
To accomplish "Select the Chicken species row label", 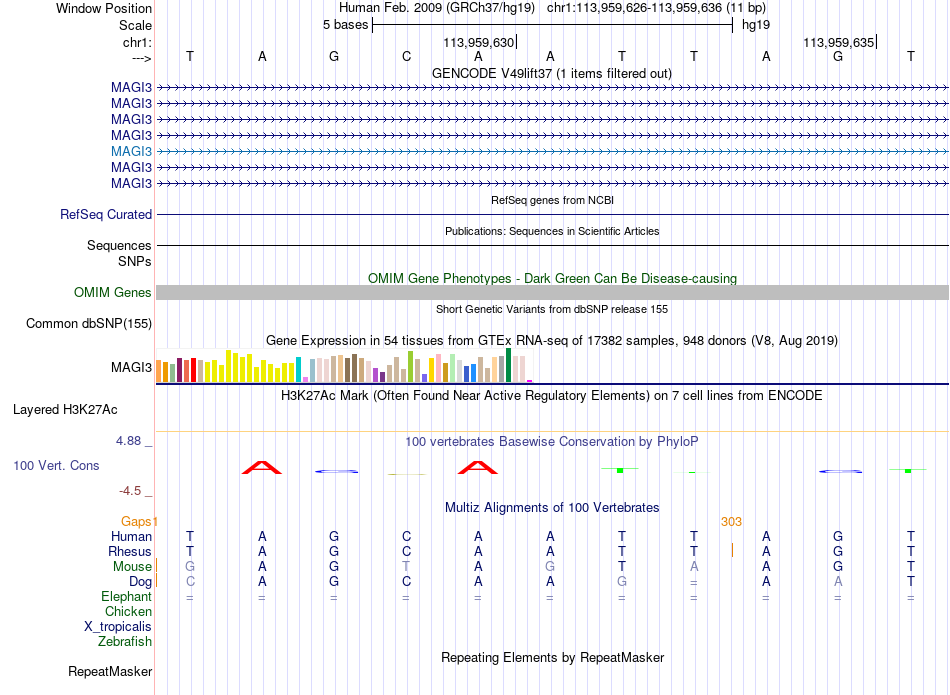I will (128, 611).
